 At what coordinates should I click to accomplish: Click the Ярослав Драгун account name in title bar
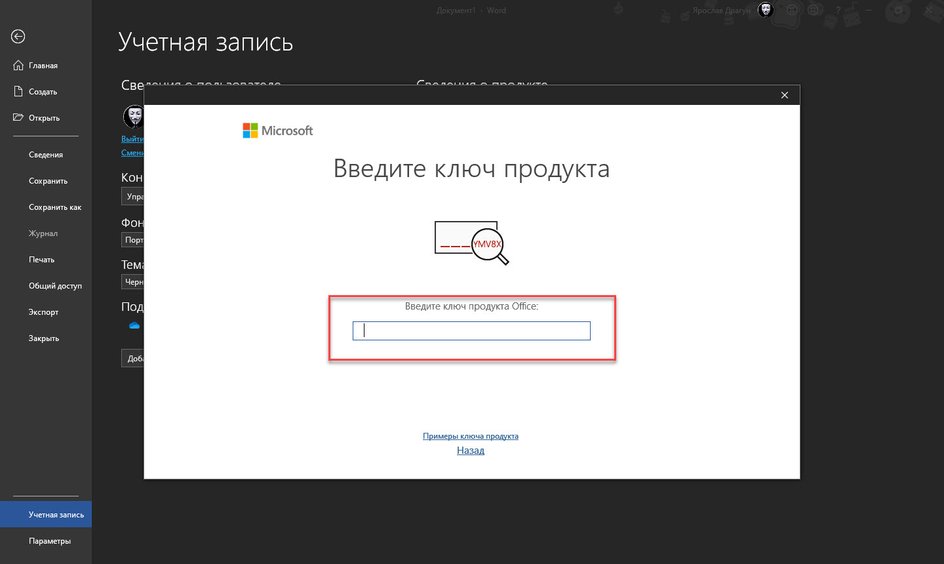pyautogui.click(x=721, y=10)
